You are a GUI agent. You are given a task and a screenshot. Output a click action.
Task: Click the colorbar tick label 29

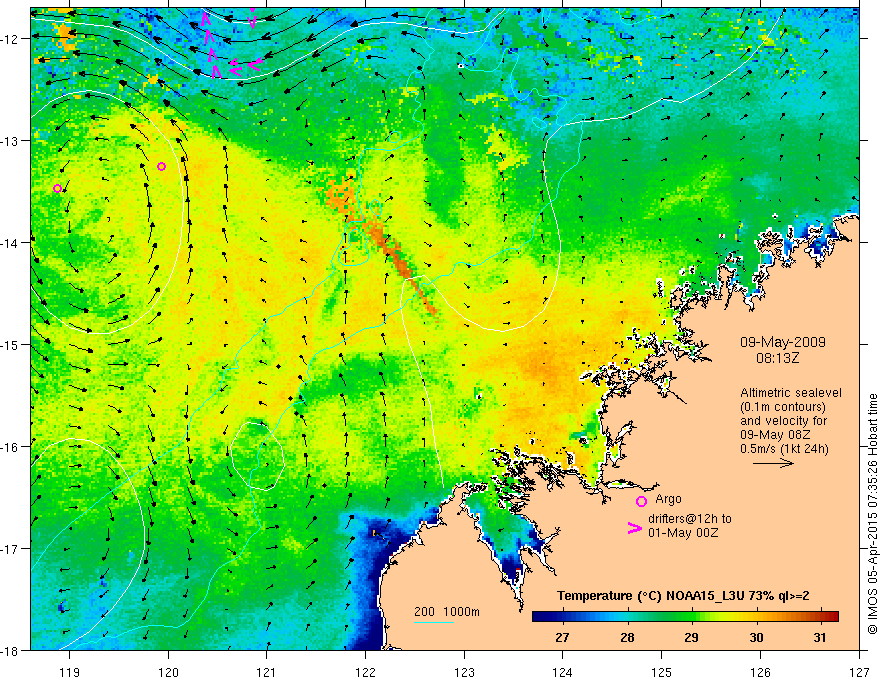[691, 637]
